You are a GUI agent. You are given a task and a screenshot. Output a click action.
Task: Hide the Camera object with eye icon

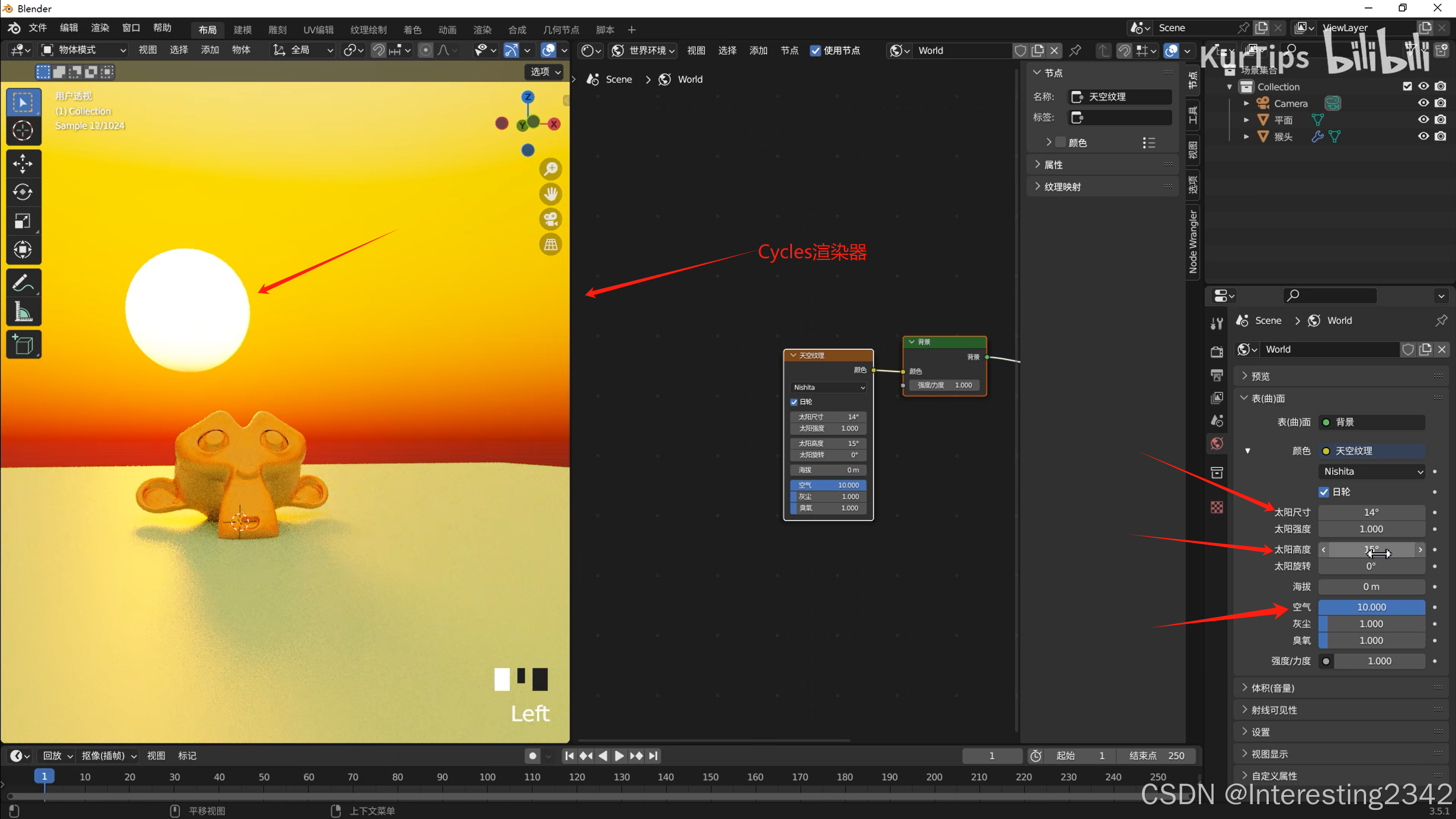1423,103
